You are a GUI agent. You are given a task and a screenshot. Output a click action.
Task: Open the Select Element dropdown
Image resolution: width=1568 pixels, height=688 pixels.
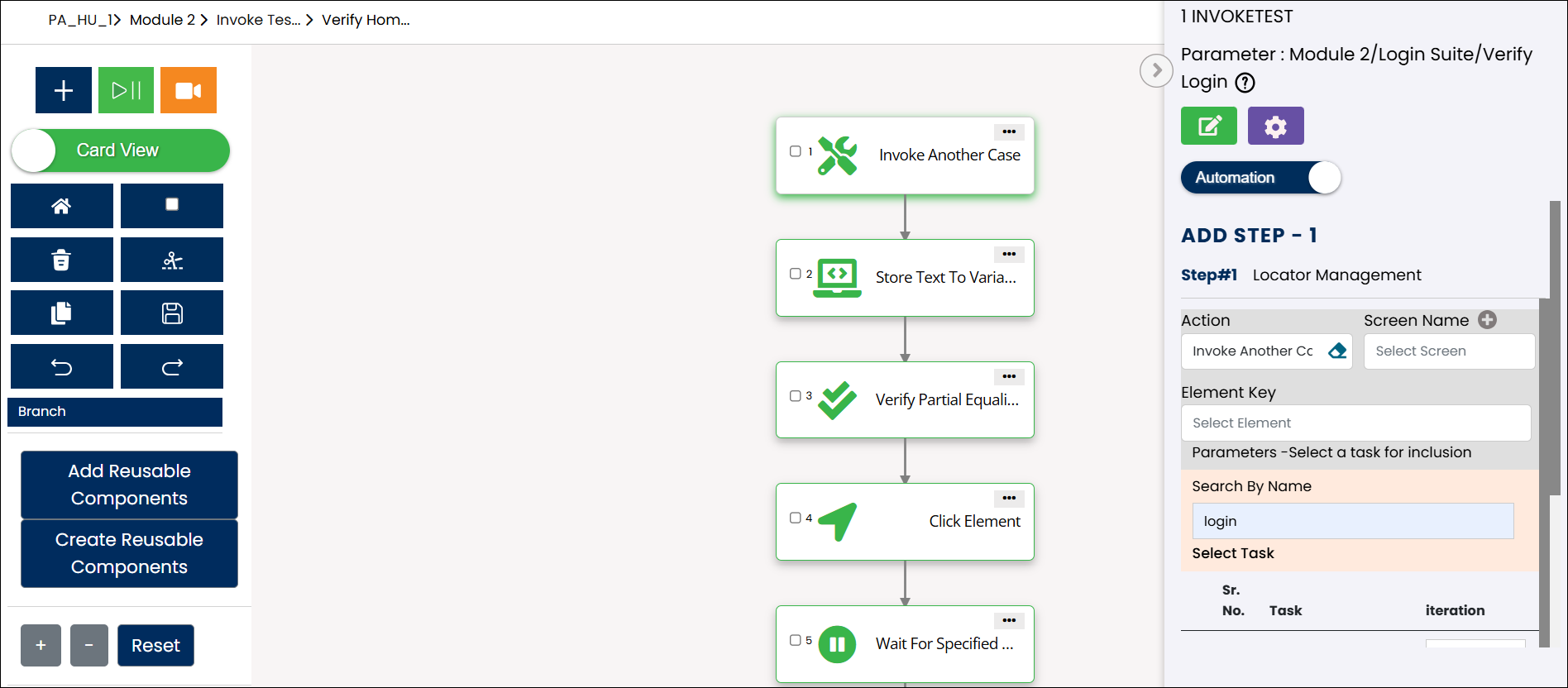1355,423
